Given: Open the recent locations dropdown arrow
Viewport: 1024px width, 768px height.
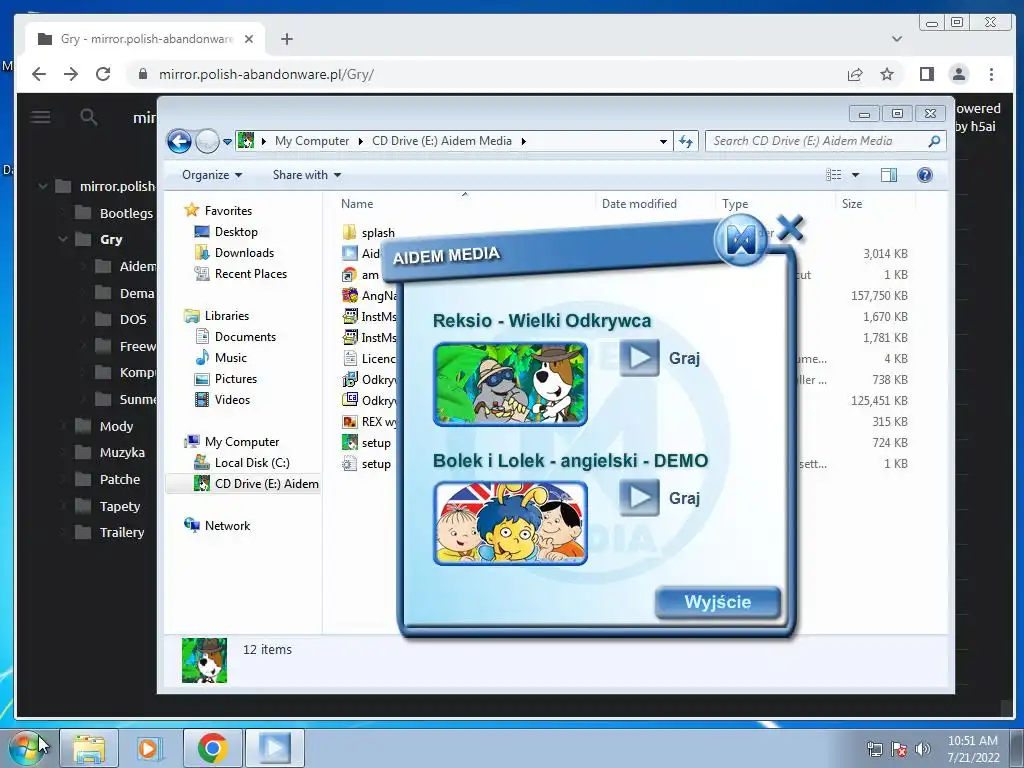Looking at the screenshot, I should pos(227,141).
